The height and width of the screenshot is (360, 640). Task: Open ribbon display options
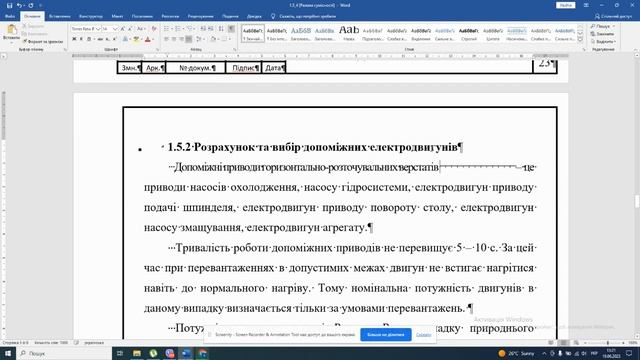click(586, 5)
